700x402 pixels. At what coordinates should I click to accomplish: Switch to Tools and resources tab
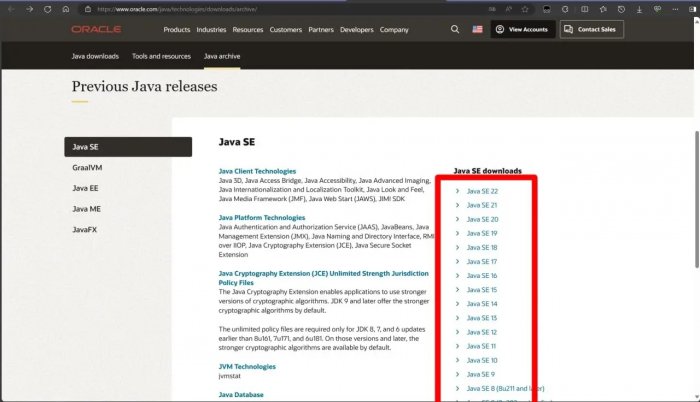[x=161, y=56]
